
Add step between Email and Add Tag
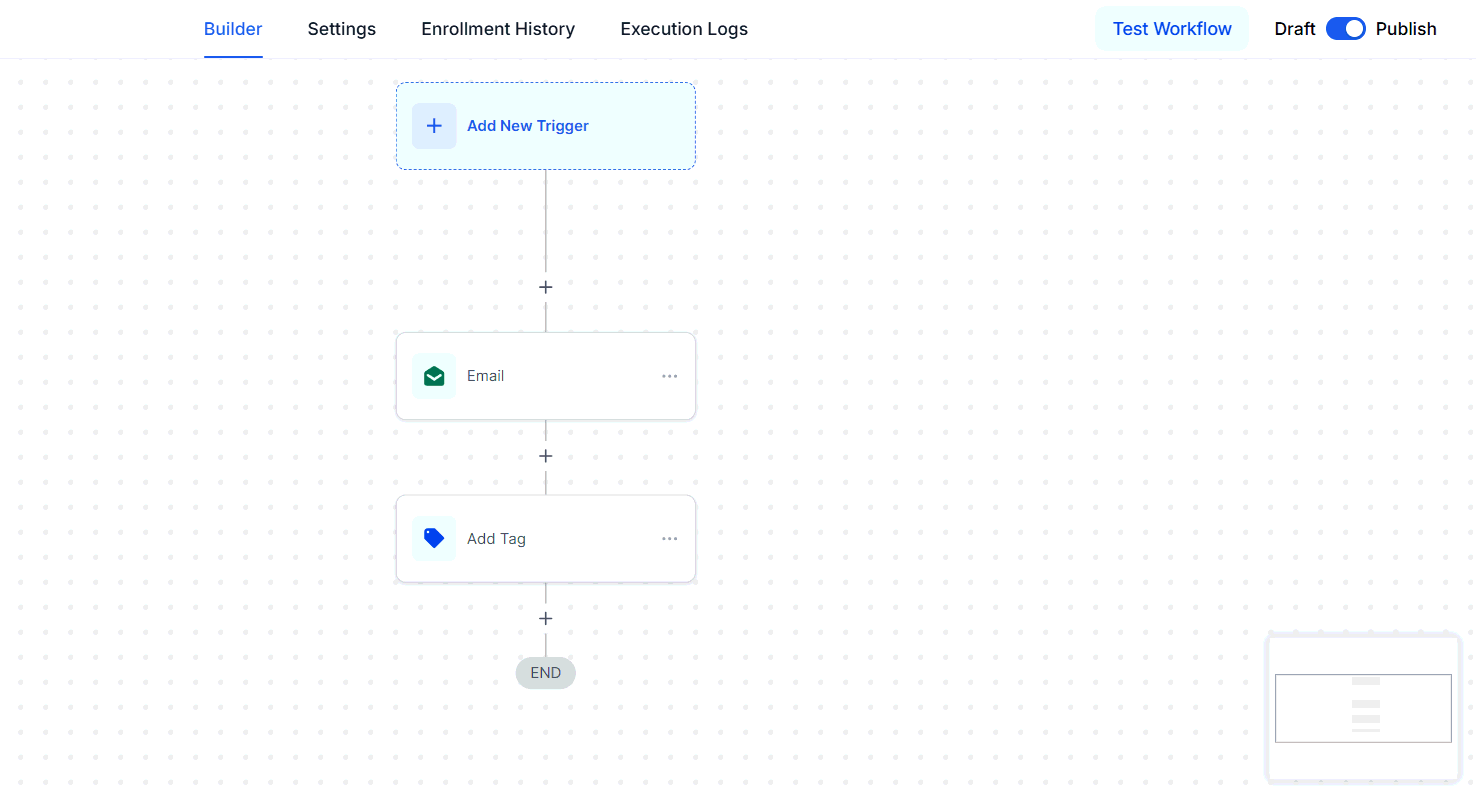[x=545, y=456]
